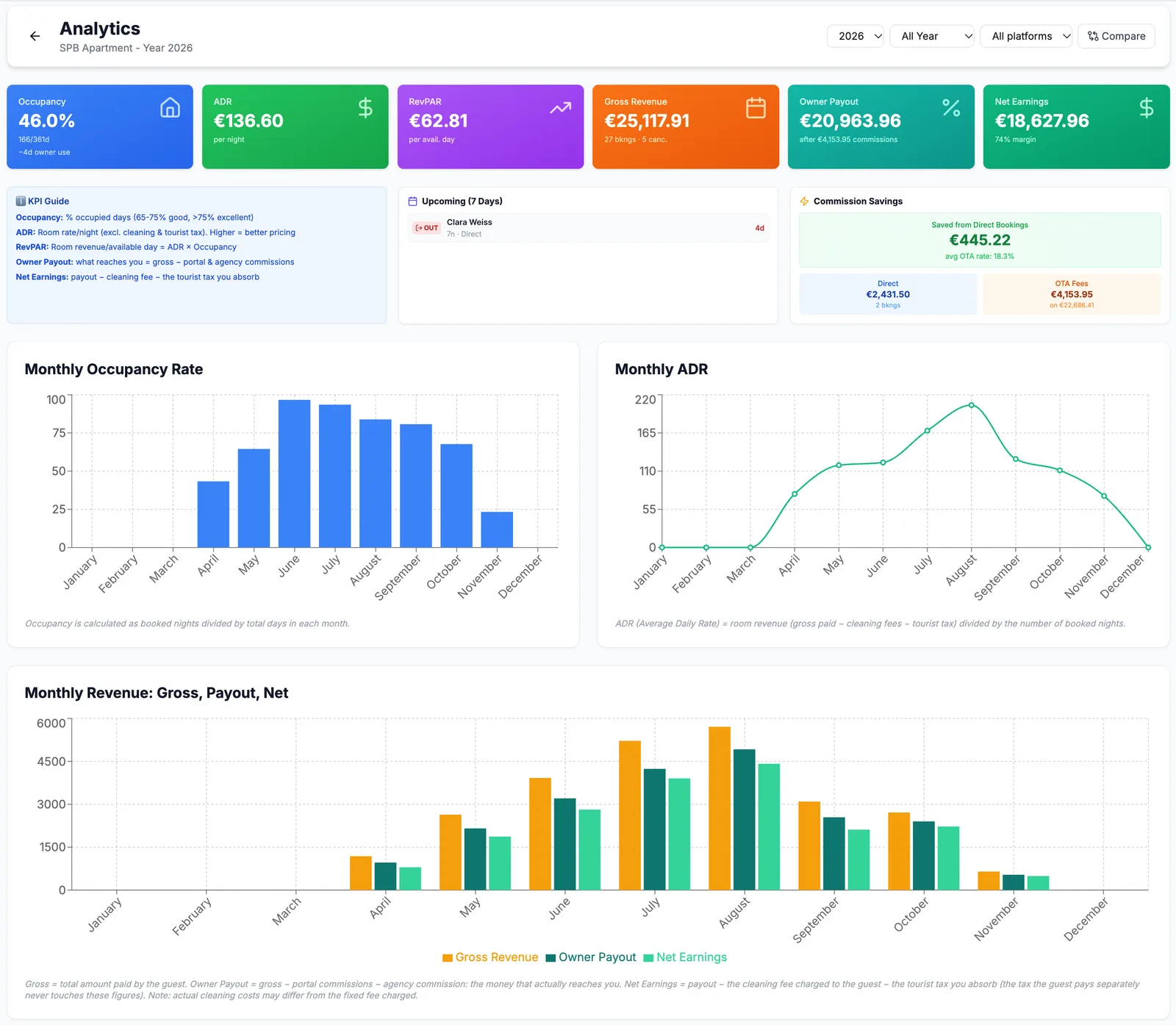Click the ADR €136.60 value
The height and width of the screenshot is (1025, 1176).
pyautogui.click(x=248, y=121)
